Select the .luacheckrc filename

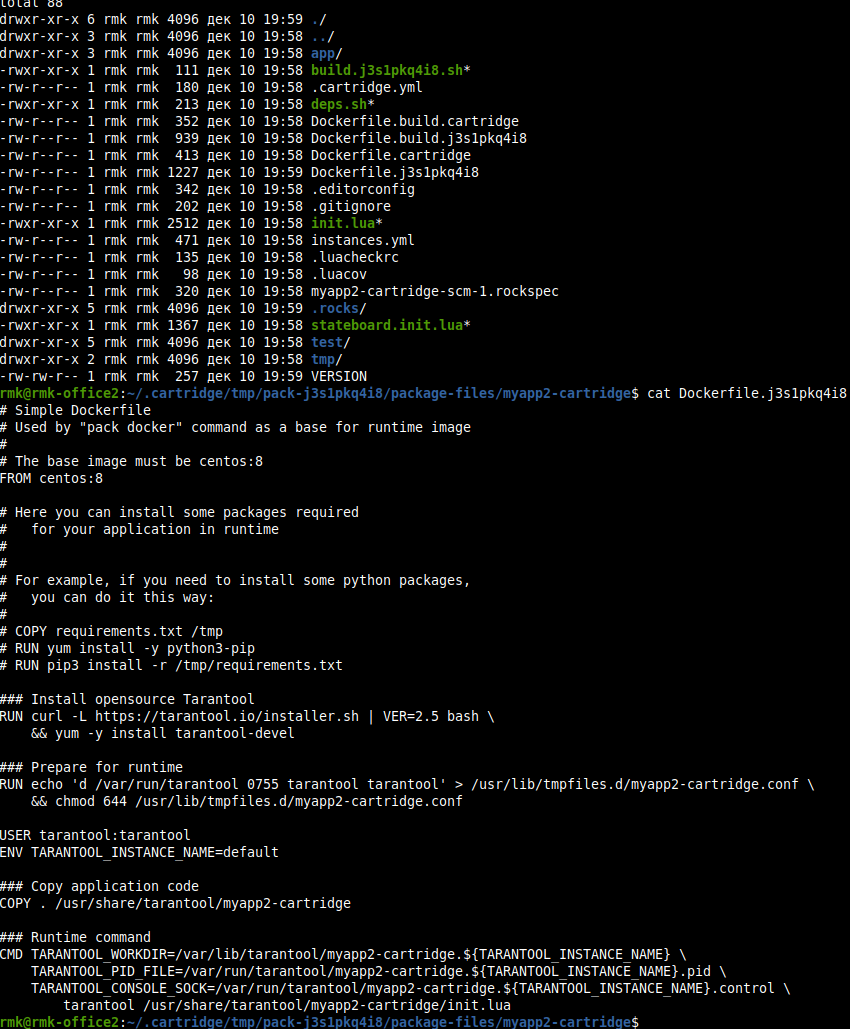[x=354, y=259]
